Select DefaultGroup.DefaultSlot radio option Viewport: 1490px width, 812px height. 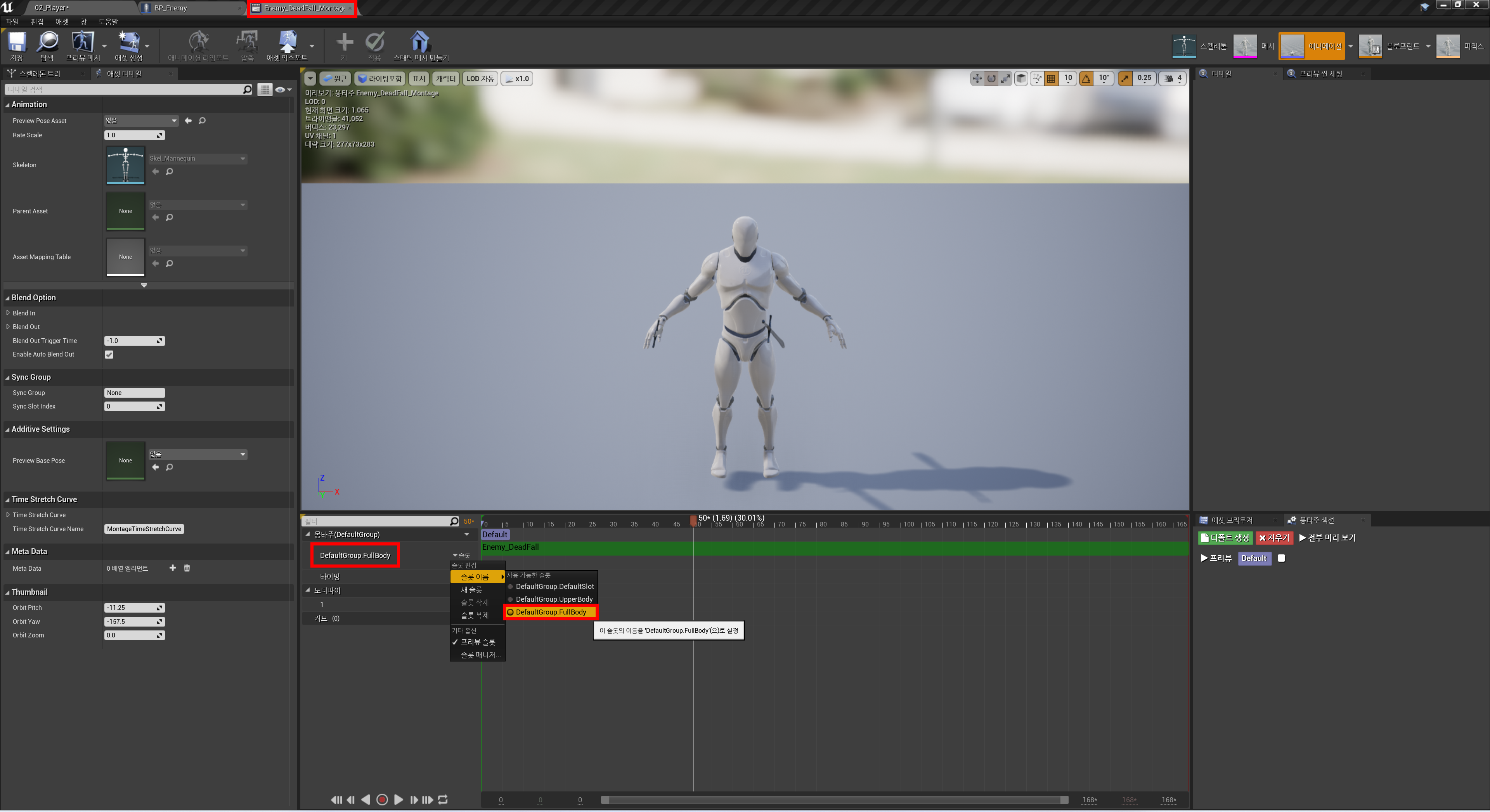(551, 587)
